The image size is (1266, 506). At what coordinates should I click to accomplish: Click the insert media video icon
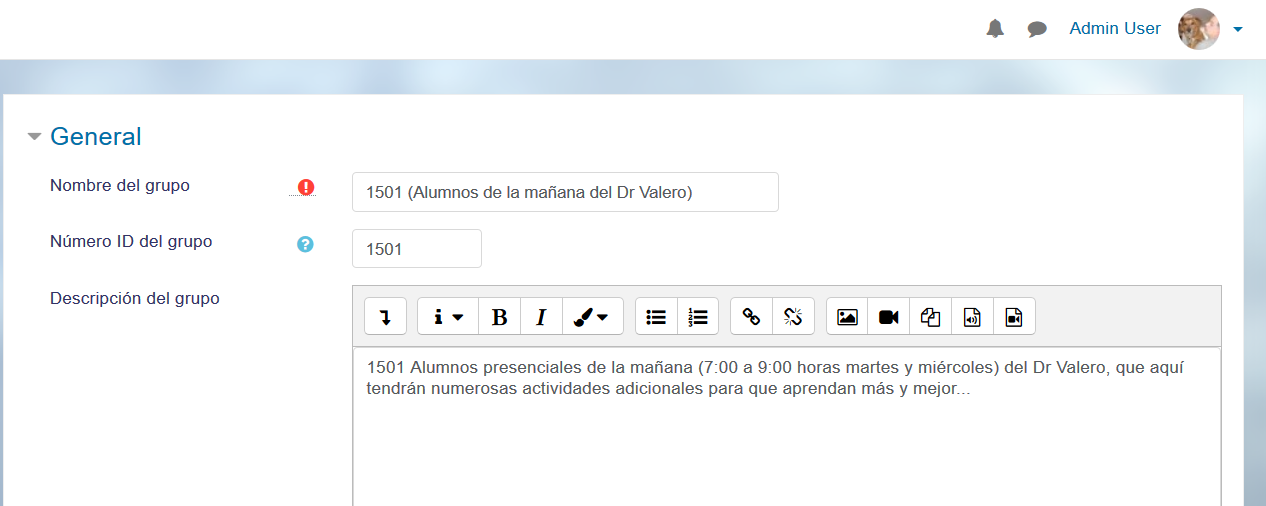point(888,316)
